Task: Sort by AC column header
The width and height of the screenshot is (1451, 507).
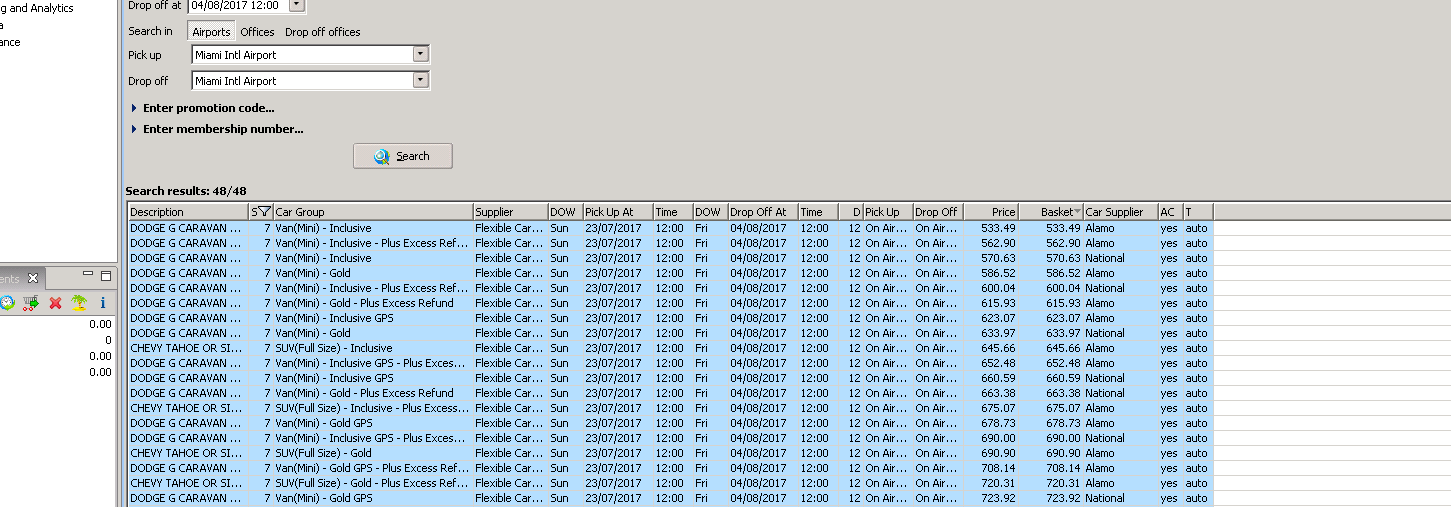Action: click(1171, 212)
